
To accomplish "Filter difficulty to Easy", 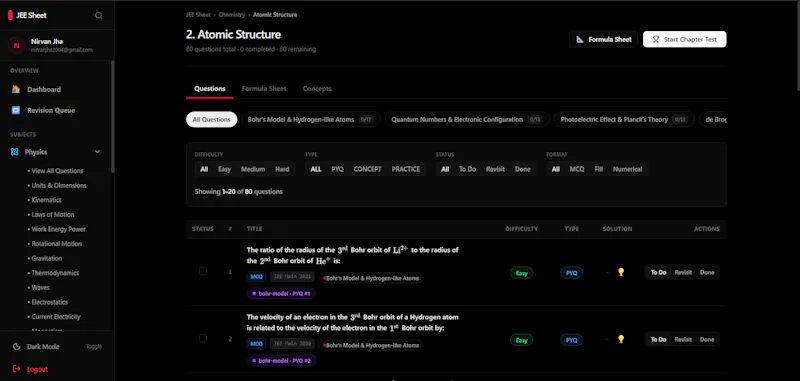I will [x=224, y=169].
